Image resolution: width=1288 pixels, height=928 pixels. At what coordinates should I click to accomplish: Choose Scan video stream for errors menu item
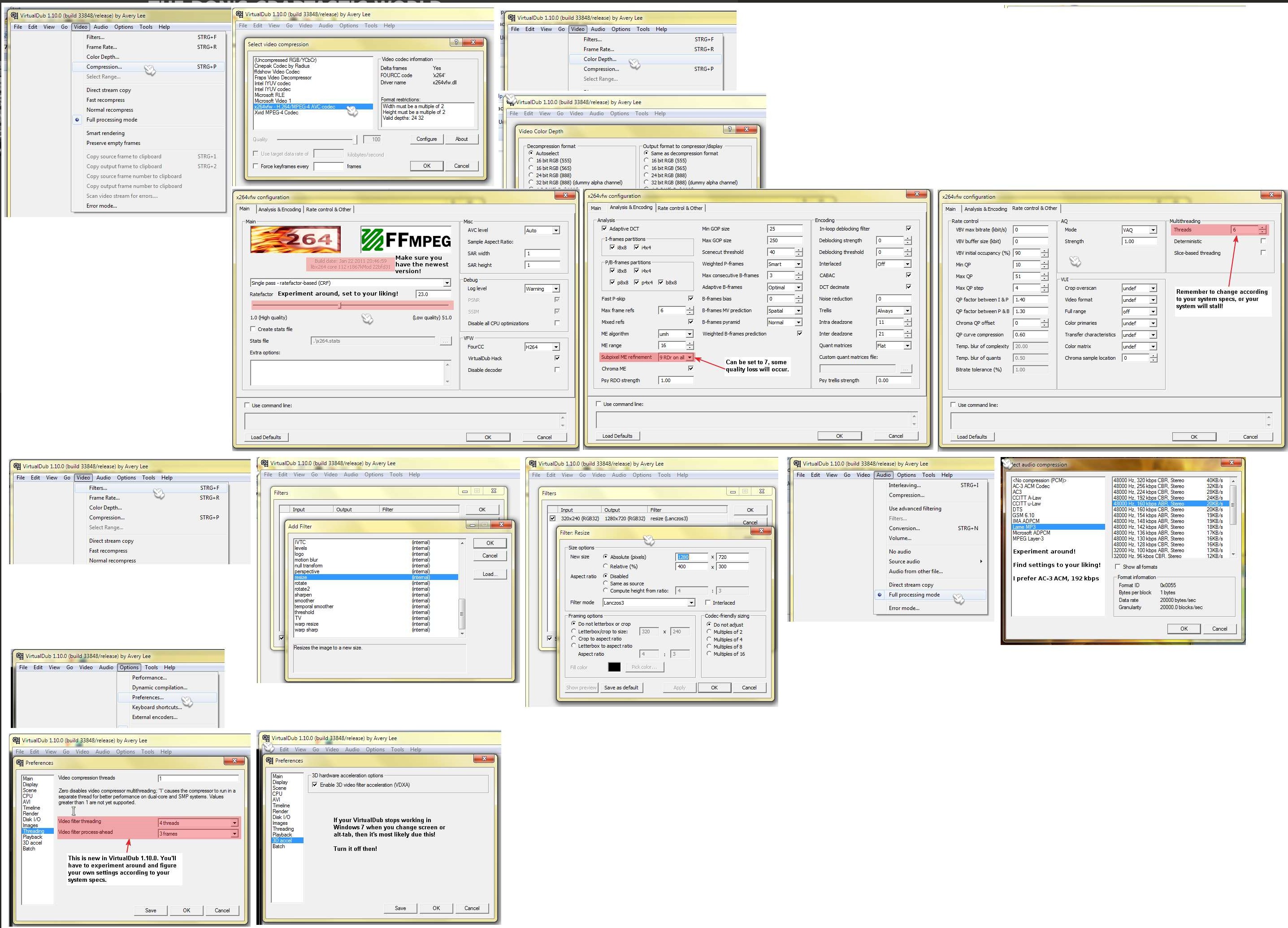click(122, 196)
